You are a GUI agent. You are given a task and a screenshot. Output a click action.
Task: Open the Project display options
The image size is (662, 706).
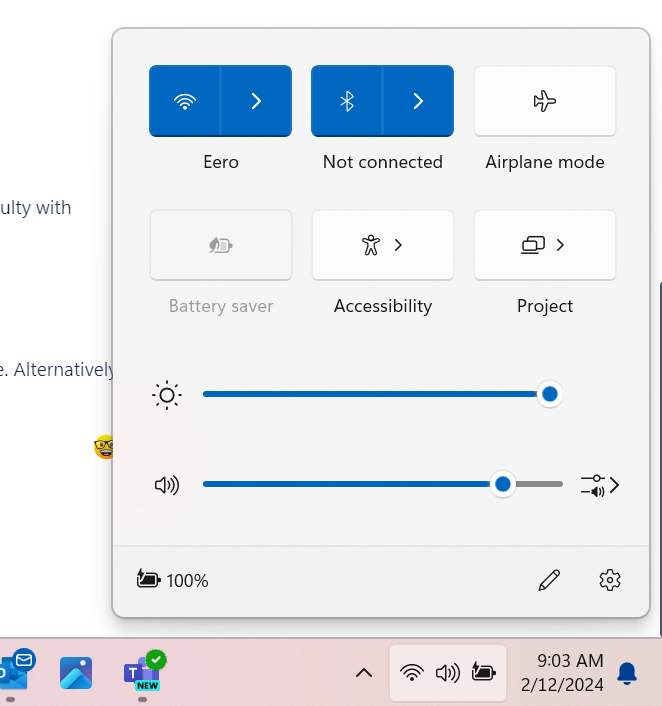(545, 245)
